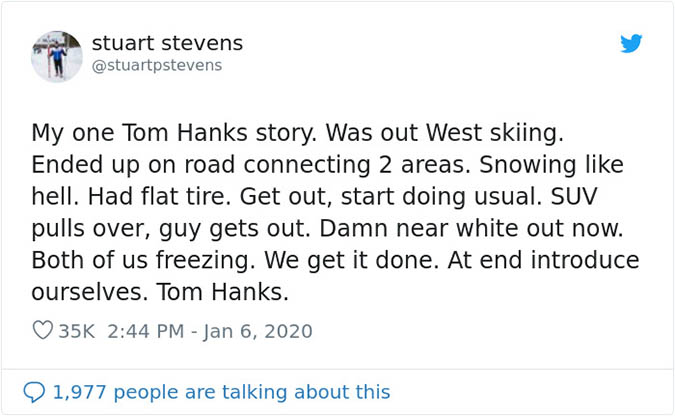Click the sentence "Both of us freezing."
The image size is (675, 416).
129,261
